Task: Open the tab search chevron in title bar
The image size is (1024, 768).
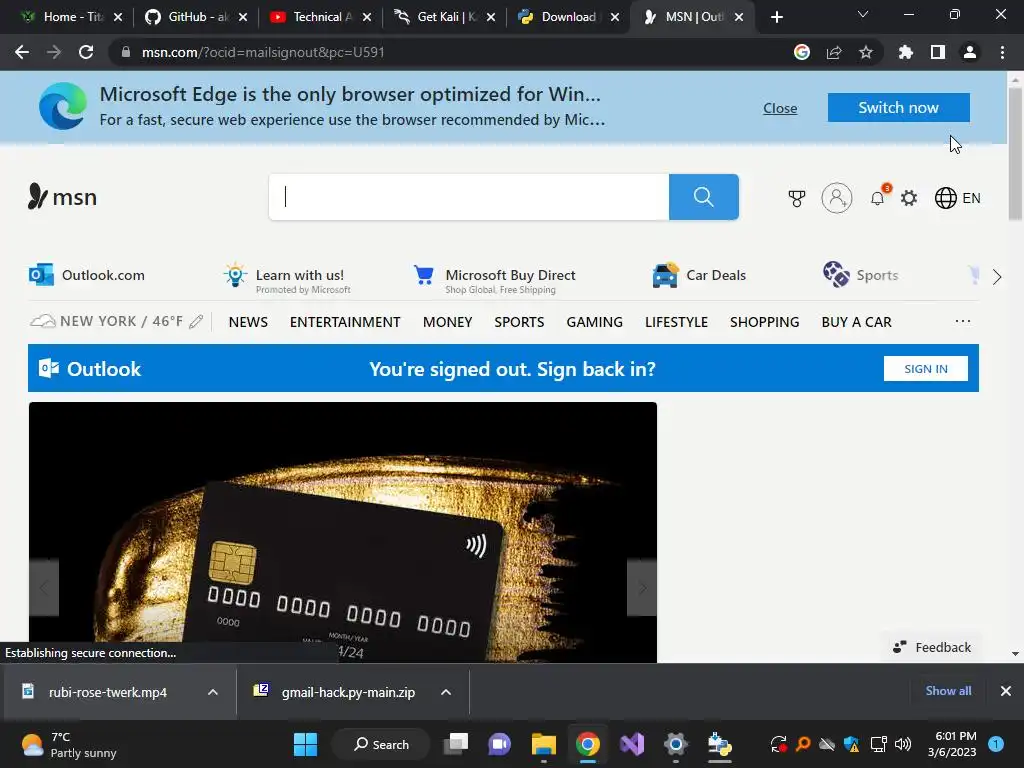Action: (863, 14)
